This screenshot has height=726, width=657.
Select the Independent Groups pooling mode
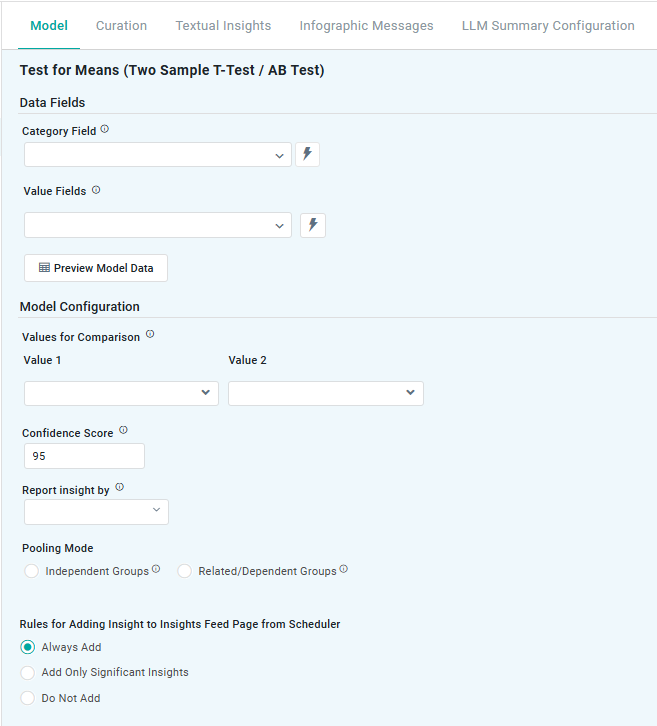coord(31,571)
